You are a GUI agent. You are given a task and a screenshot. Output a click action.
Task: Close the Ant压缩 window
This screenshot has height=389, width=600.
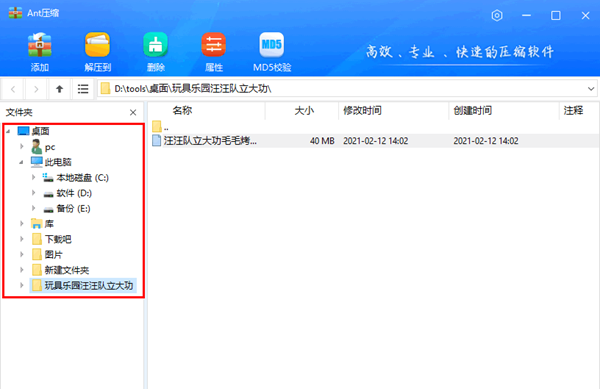click(585, 16)
